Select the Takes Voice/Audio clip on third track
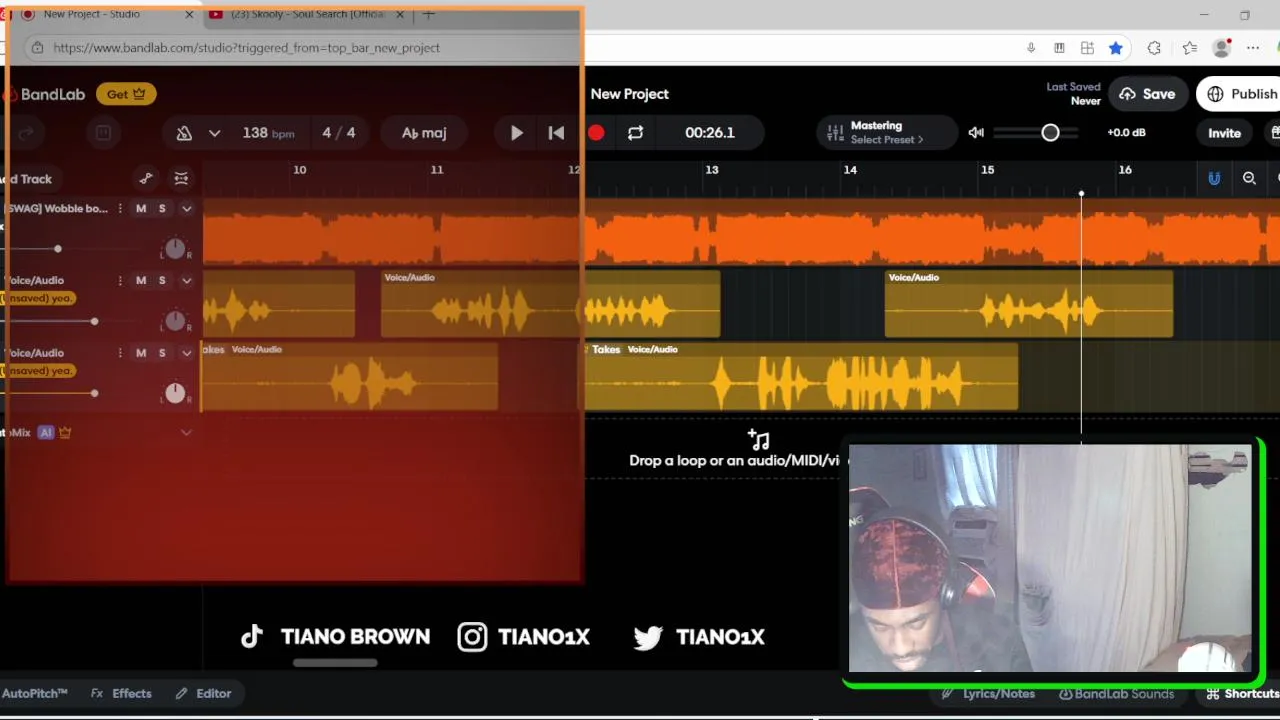Screen dimensions: 1280x720 click(800, 377)
